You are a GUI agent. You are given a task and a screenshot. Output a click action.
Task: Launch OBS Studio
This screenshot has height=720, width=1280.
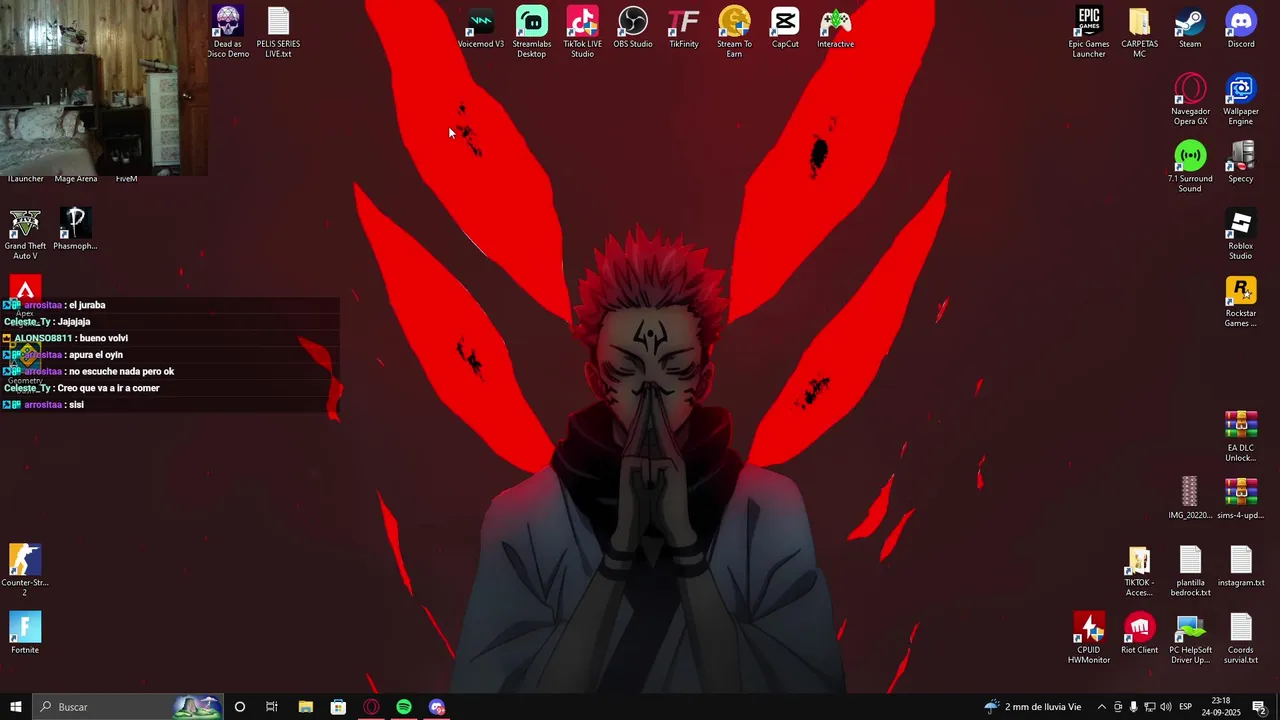[633, 28]
